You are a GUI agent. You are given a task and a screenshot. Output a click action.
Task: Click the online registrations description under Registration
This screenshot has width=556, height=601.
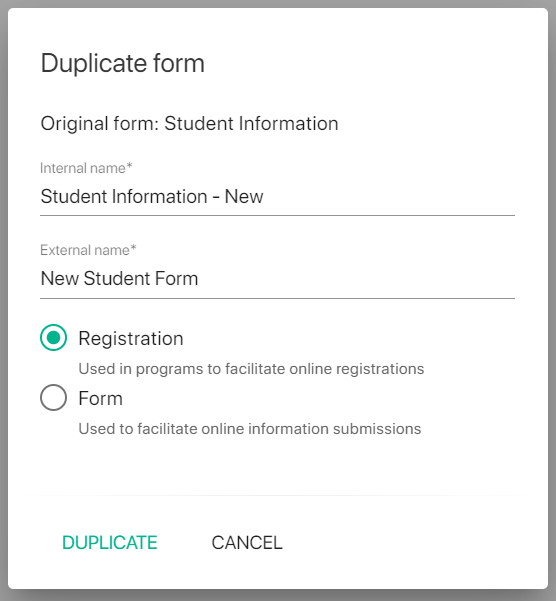(x=251, y=369)
